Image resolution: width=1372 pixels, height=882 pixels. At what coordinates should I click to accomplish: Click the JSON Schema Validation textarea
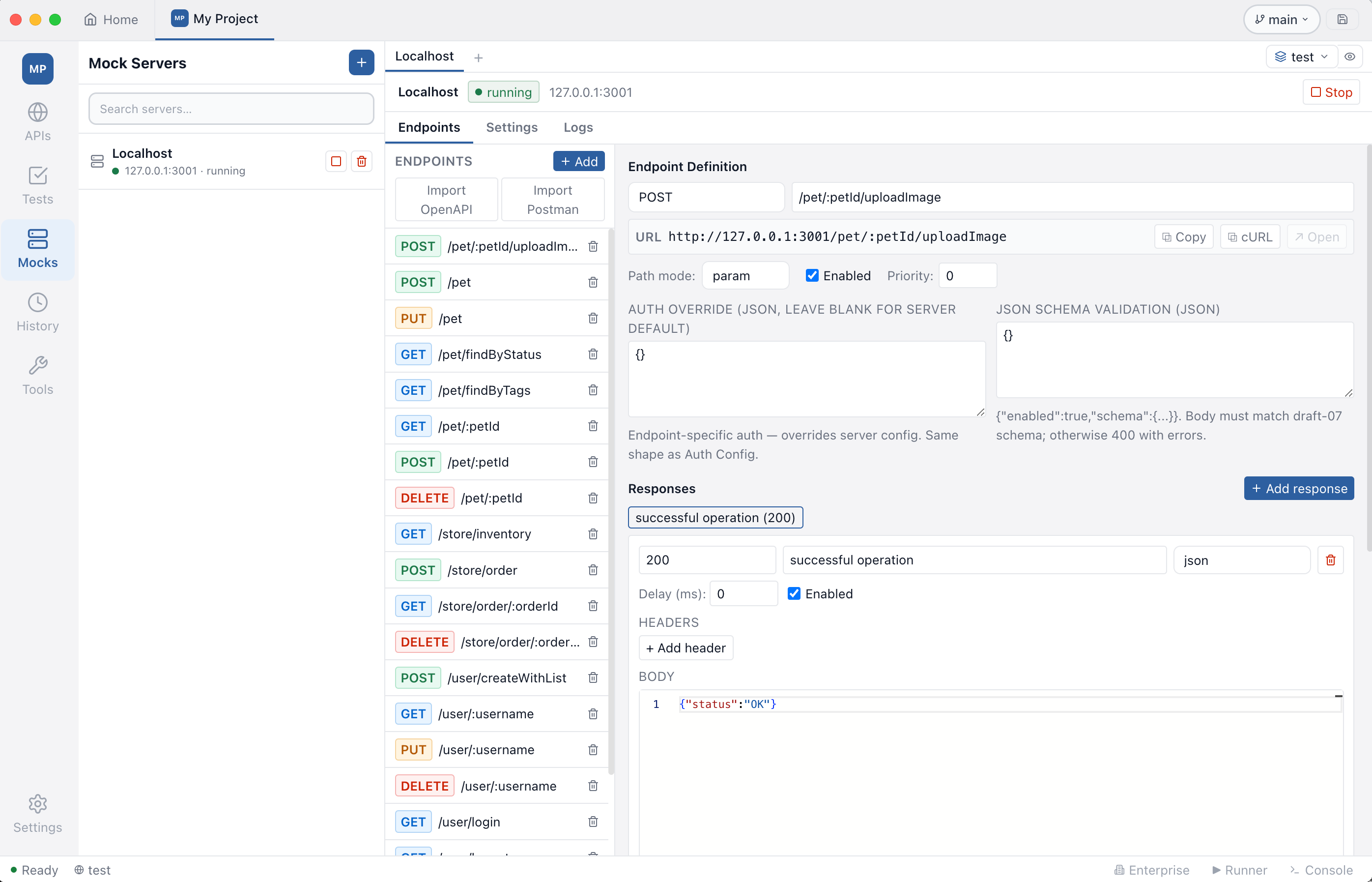pyautogui.click(x=1174, y=360)
